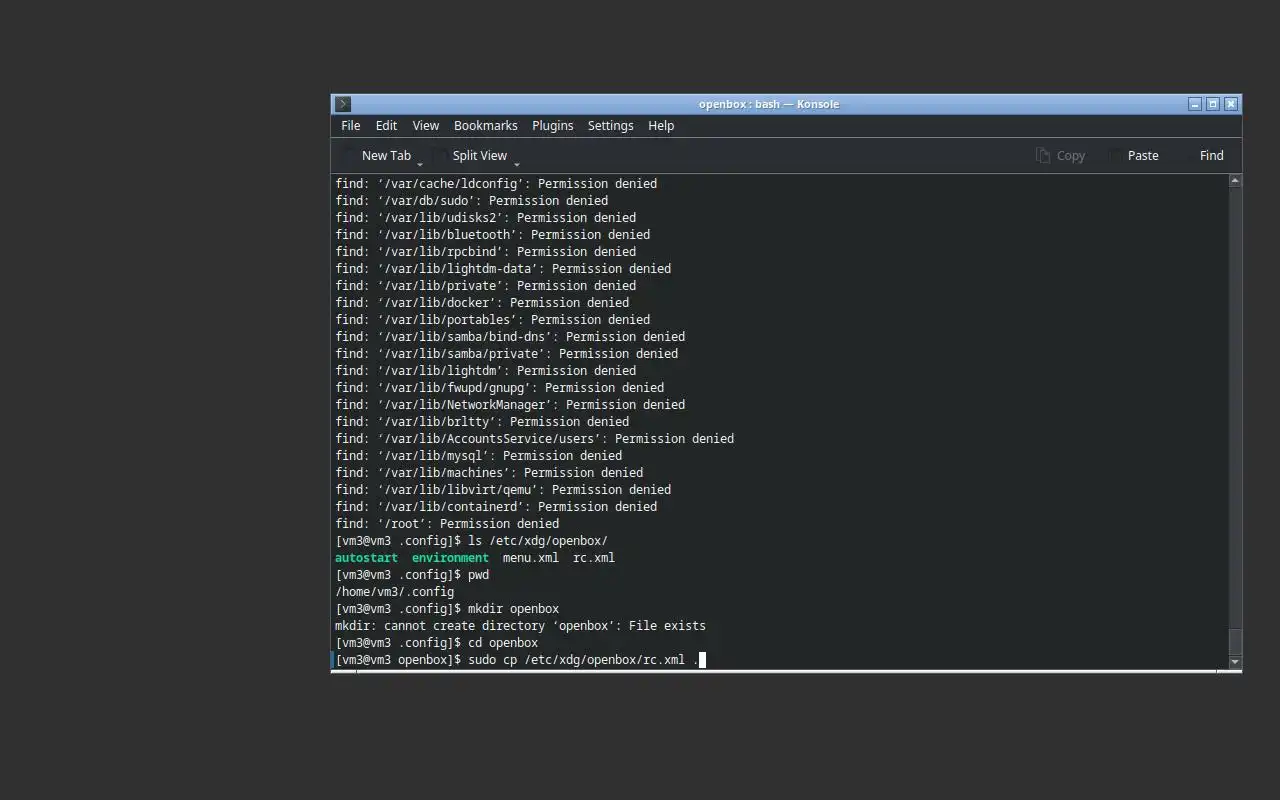This screenshot has height=800, width=1280.
Task: Click the scrollbar down arrow in terminal
Action: 1235,662
